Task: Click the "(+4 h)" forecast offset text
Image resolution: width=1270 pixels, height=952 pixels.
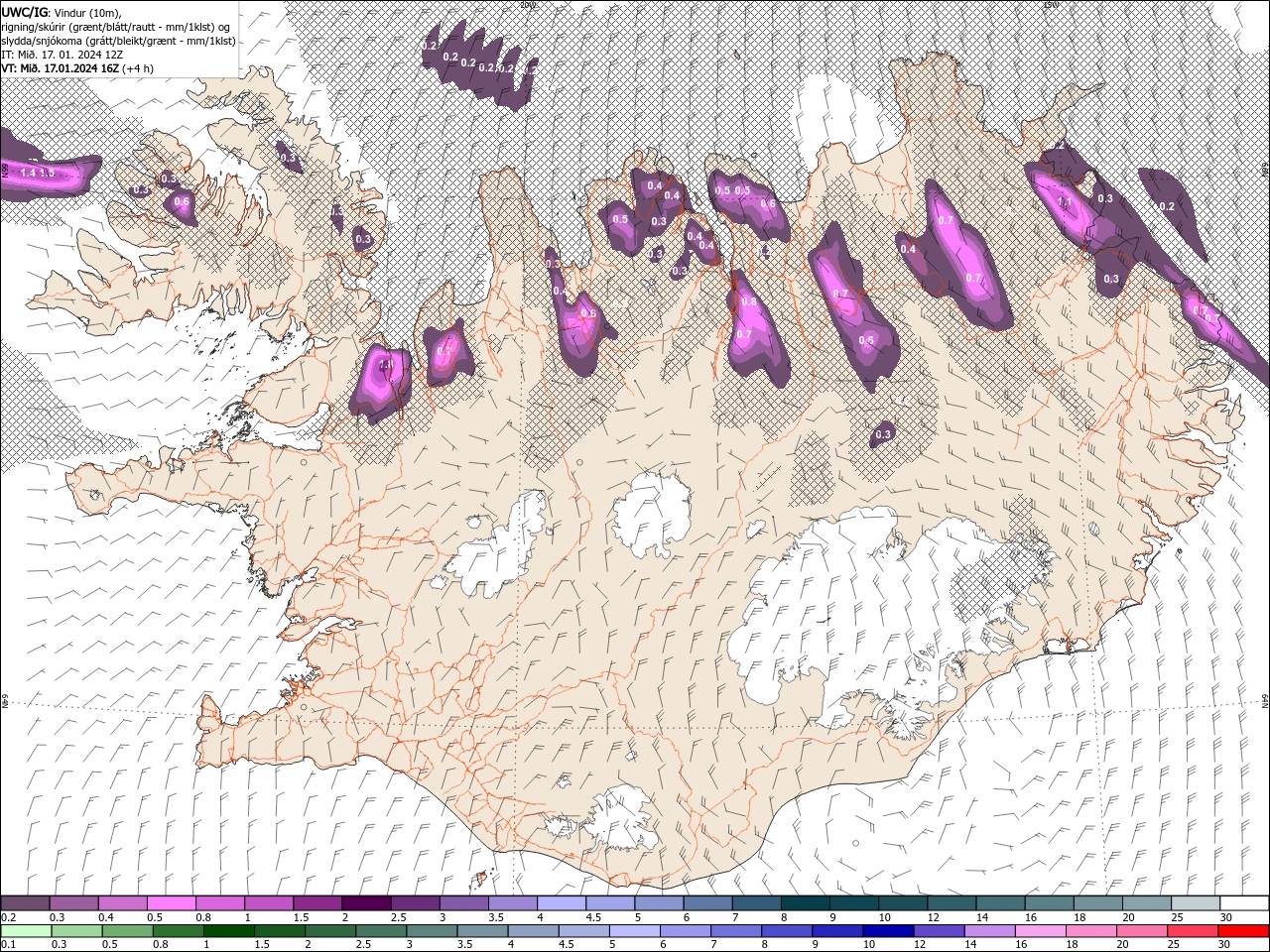Action: 140,68
